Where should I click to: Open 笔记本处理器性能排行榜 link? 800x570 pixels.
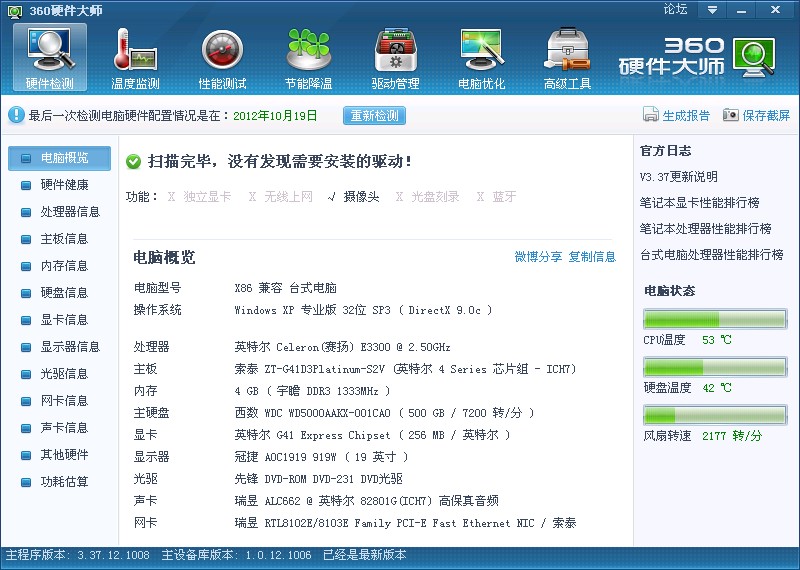[706, 229]
